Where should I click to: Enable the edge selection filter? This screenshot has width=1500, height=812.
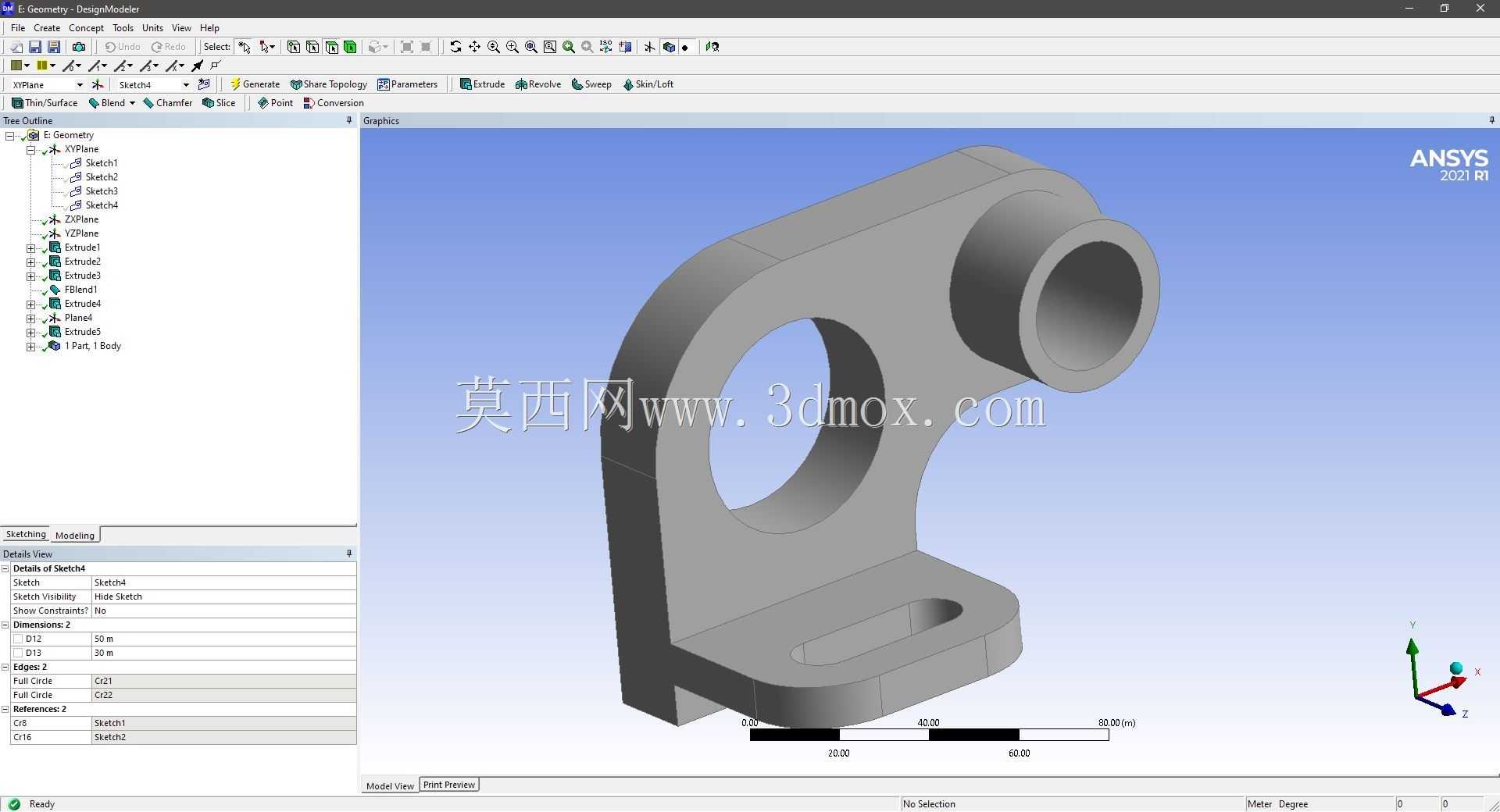[312, 47]
